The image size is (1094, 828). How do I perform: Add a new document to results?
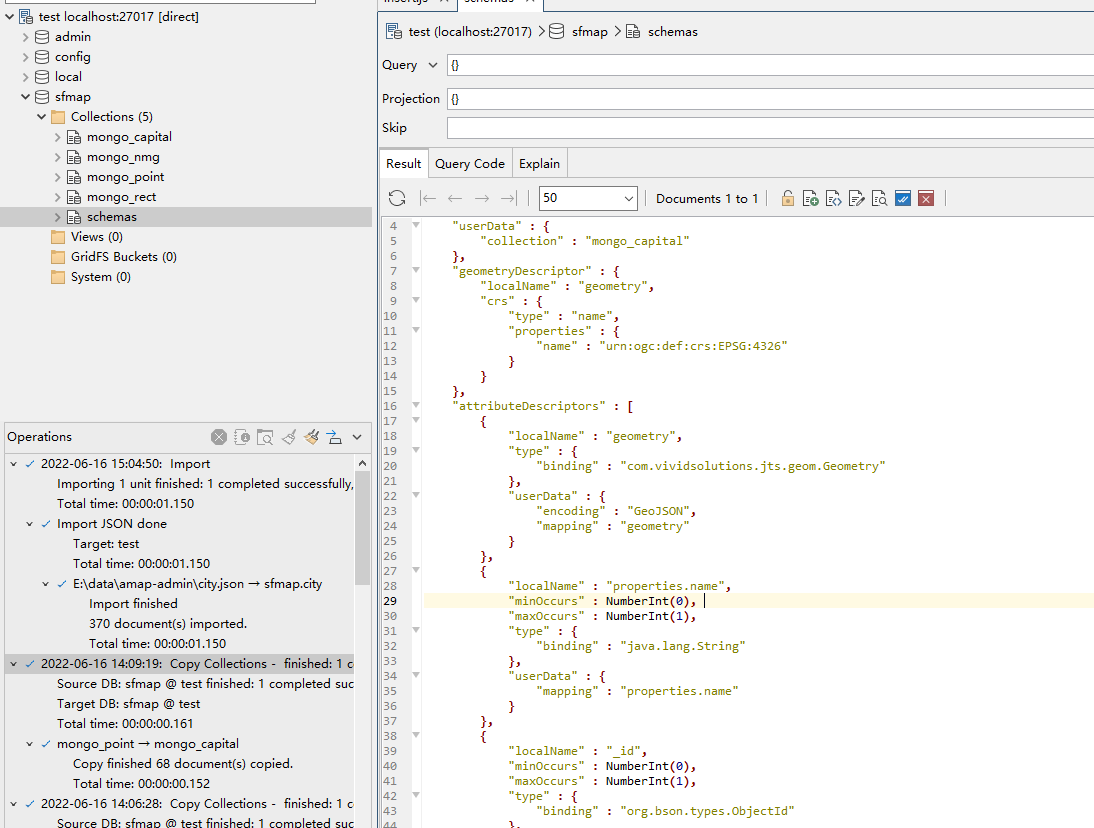pos(810,198)
